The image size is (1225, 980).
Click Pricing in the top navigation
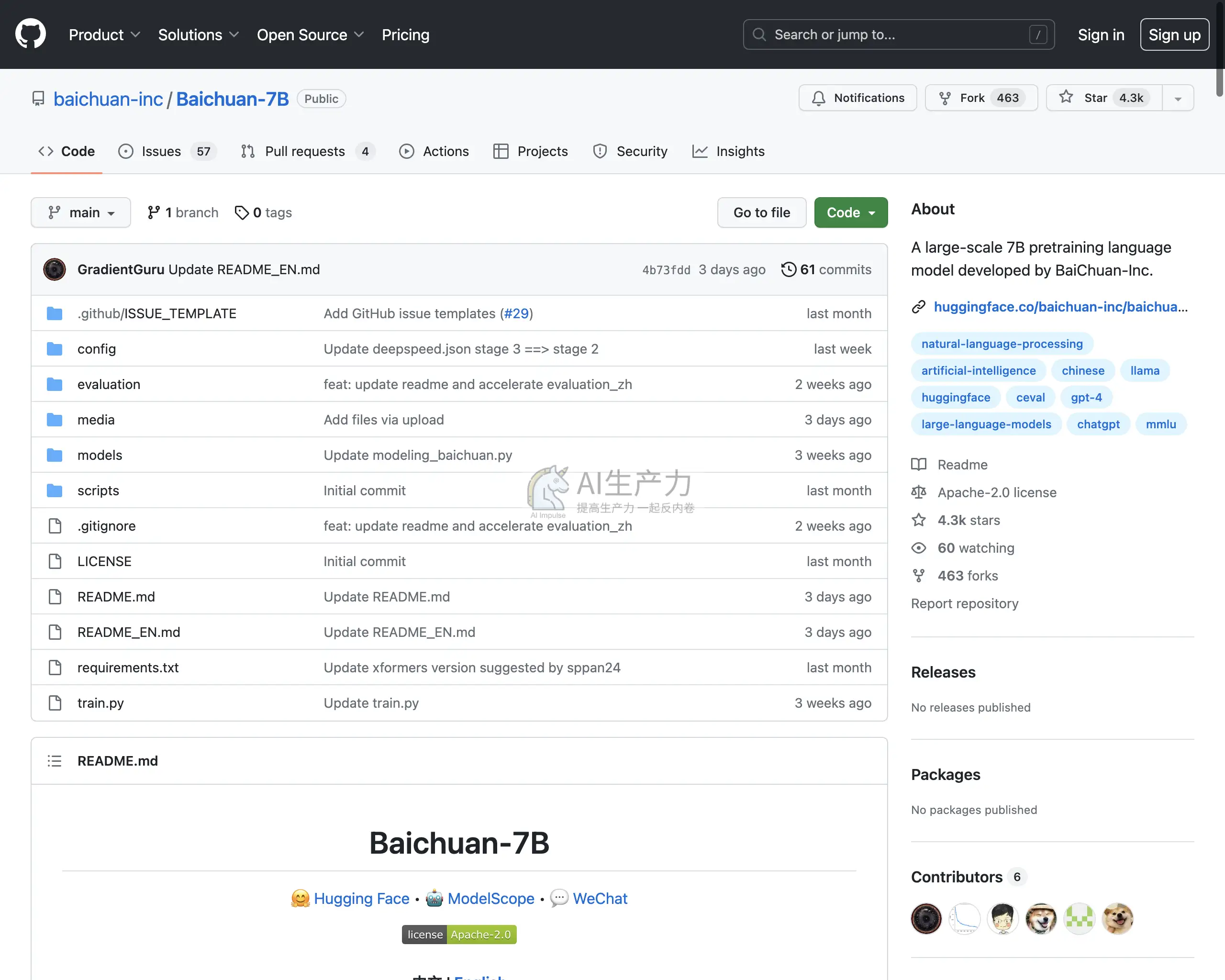[406, 34]
